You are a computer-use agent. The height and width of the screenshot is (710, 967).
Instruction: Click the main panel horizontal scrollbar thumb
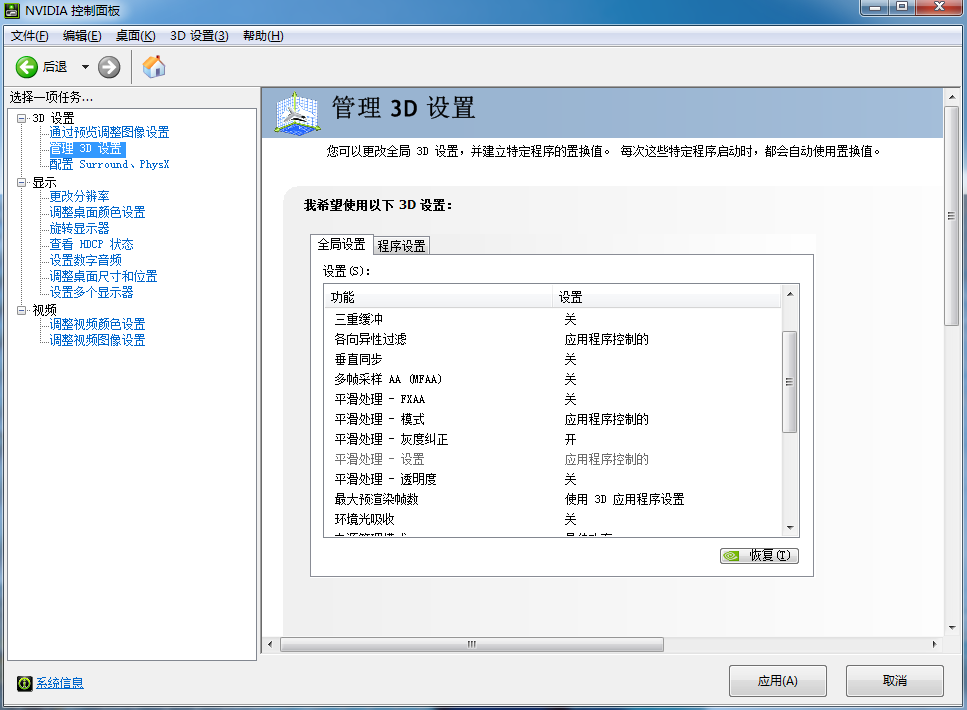(472, 644)
